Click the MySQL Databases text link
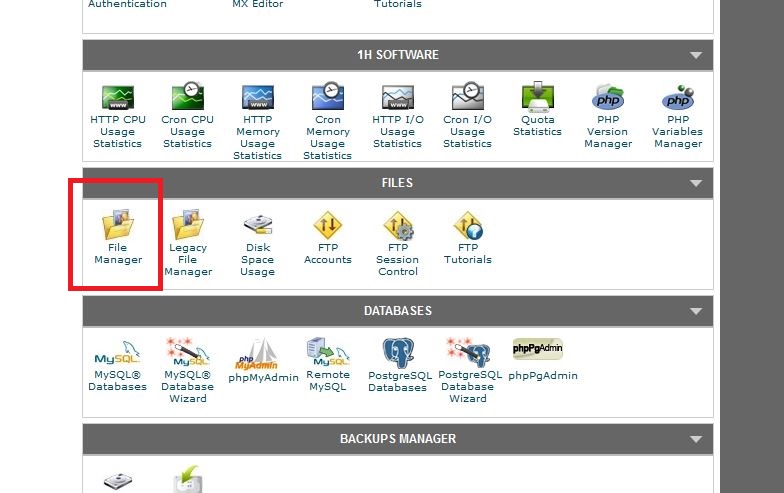This screenshot has height=493, width=784. (x=118, y=380)
